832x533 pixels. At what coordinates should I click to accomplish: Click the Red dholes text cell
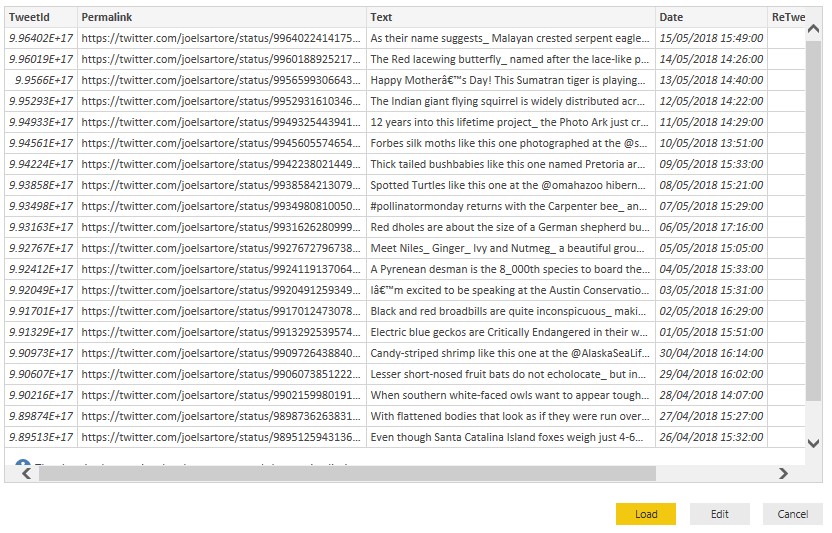(510, 227)
